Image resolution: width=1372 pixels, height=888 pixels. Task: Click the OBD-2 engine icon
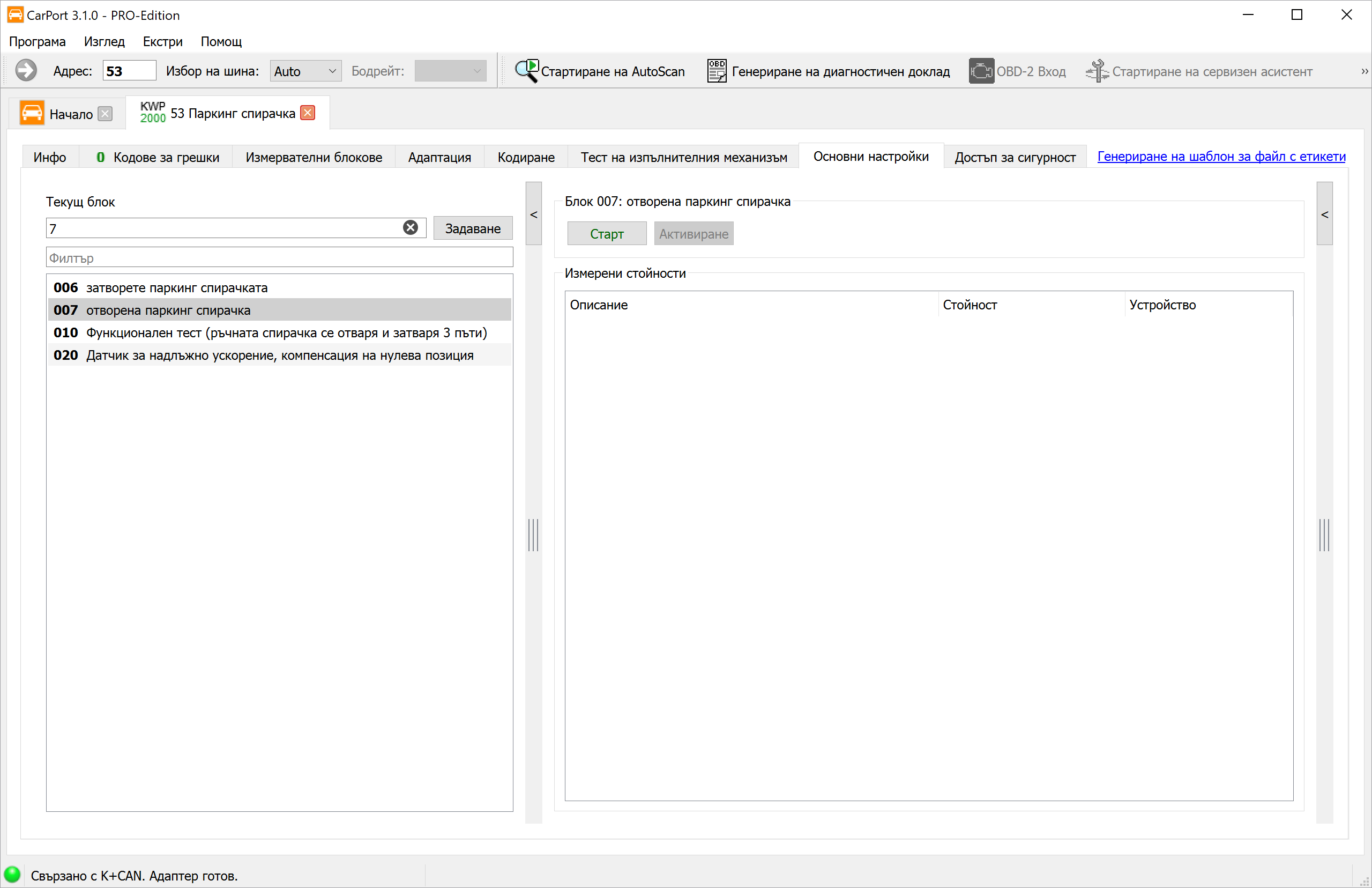coord(981,71)
